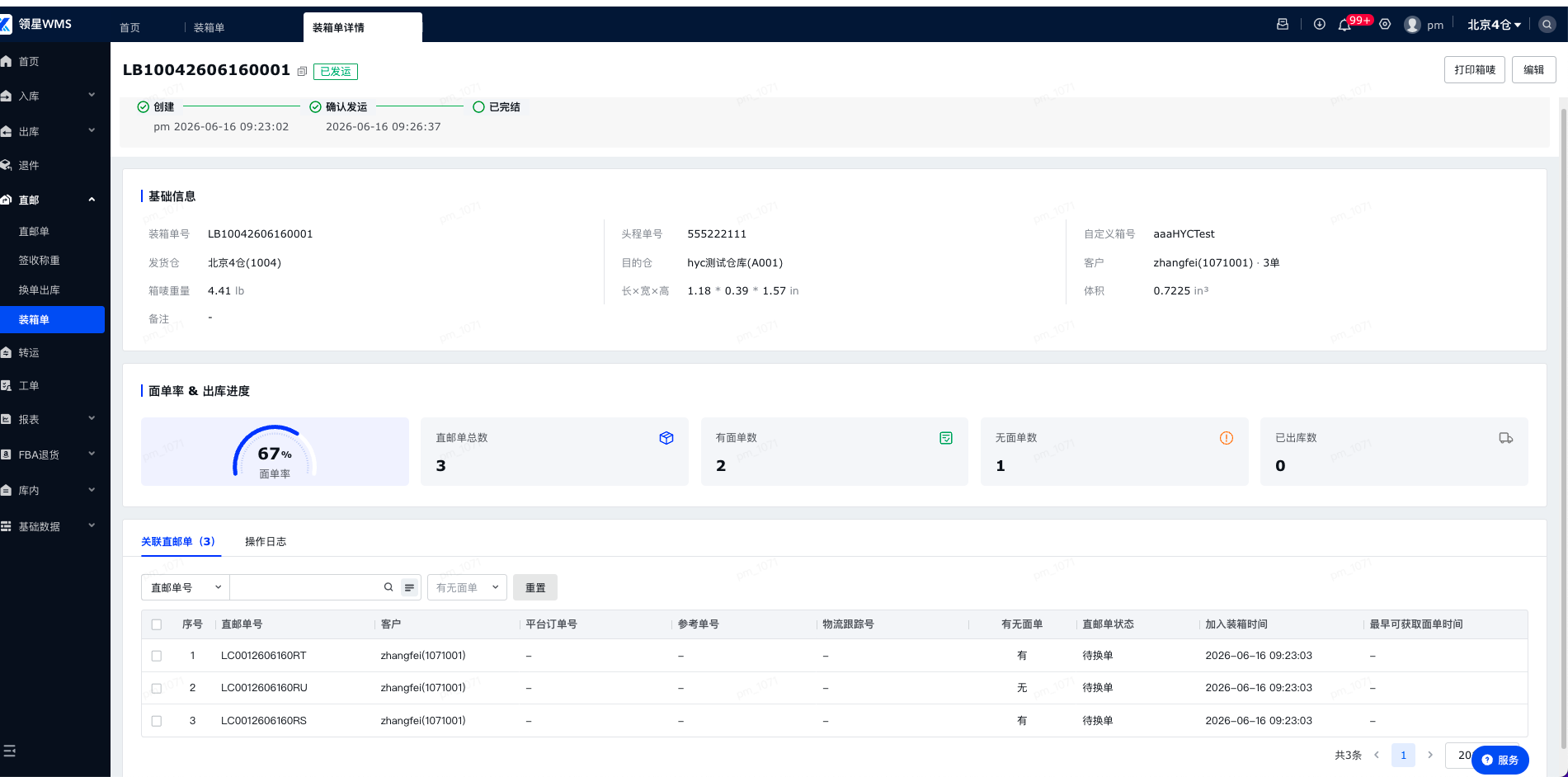The width and height of the screenshot is (1568, 777).
Task: Click the 转运 sidebar icon
Action: (x=7, y=352)
